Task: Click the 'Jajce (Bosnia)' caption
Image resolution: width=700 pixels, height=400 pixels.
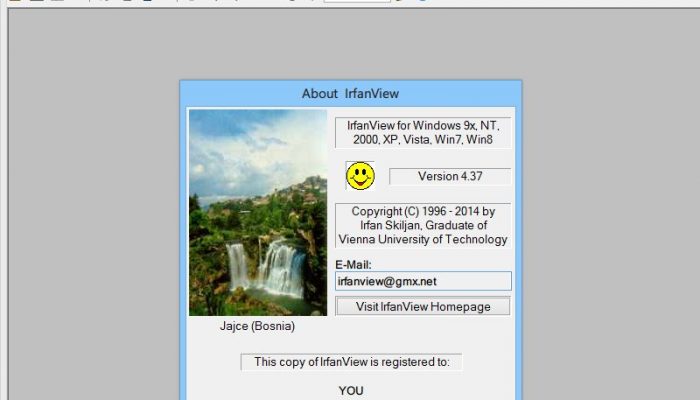Action: tap(257, 326)
